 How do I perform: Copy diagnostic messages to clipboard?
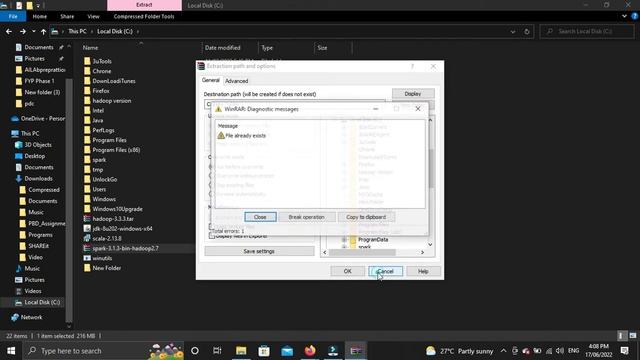pos(366,217)
